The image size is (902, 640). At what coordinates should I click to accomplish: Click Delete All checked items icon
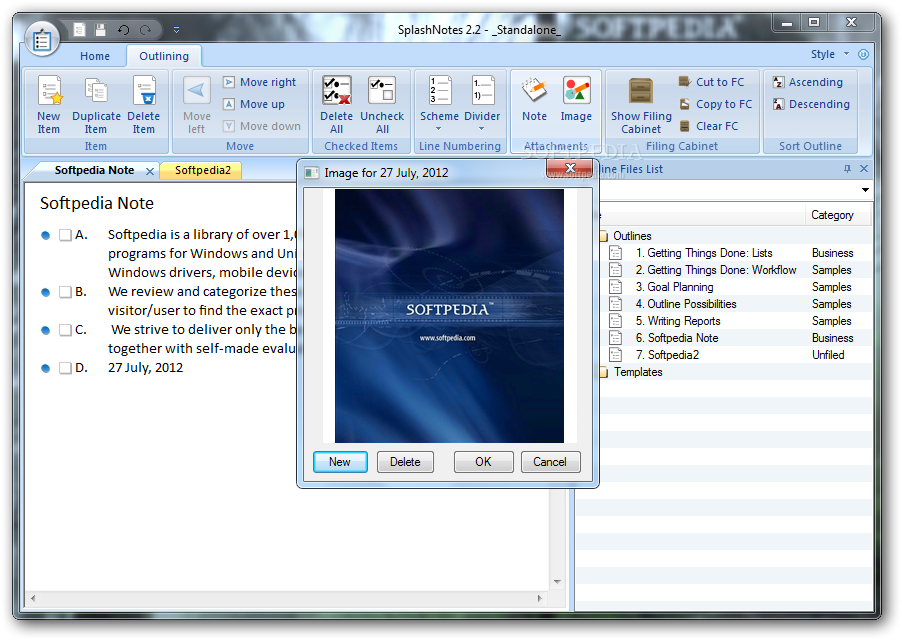coord(337,90)
